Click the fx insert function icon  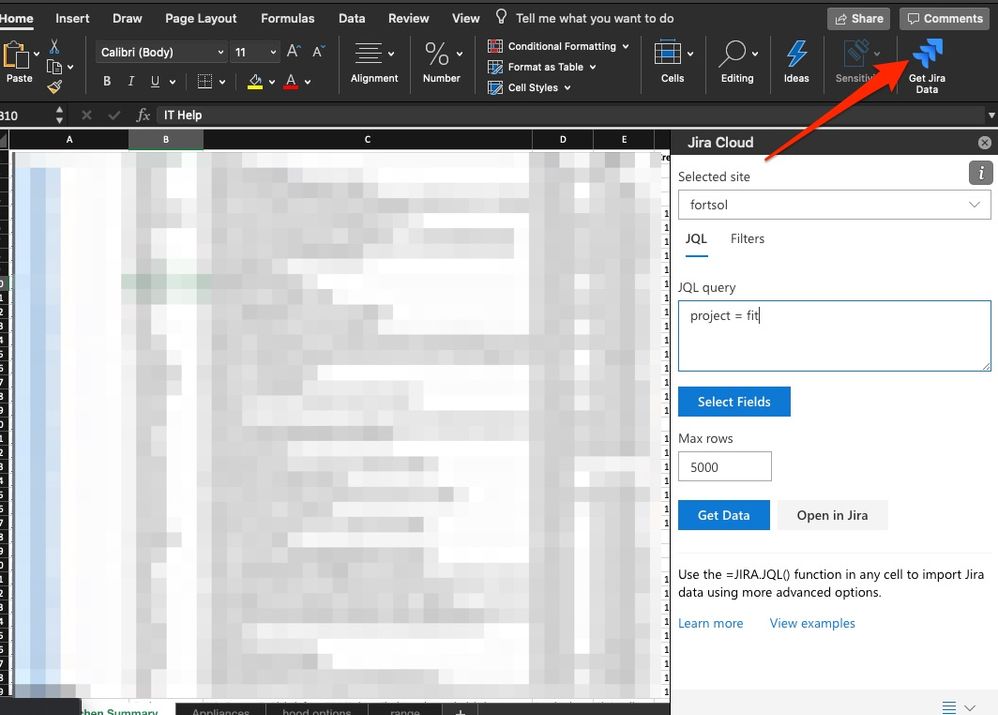coord(143,115)
